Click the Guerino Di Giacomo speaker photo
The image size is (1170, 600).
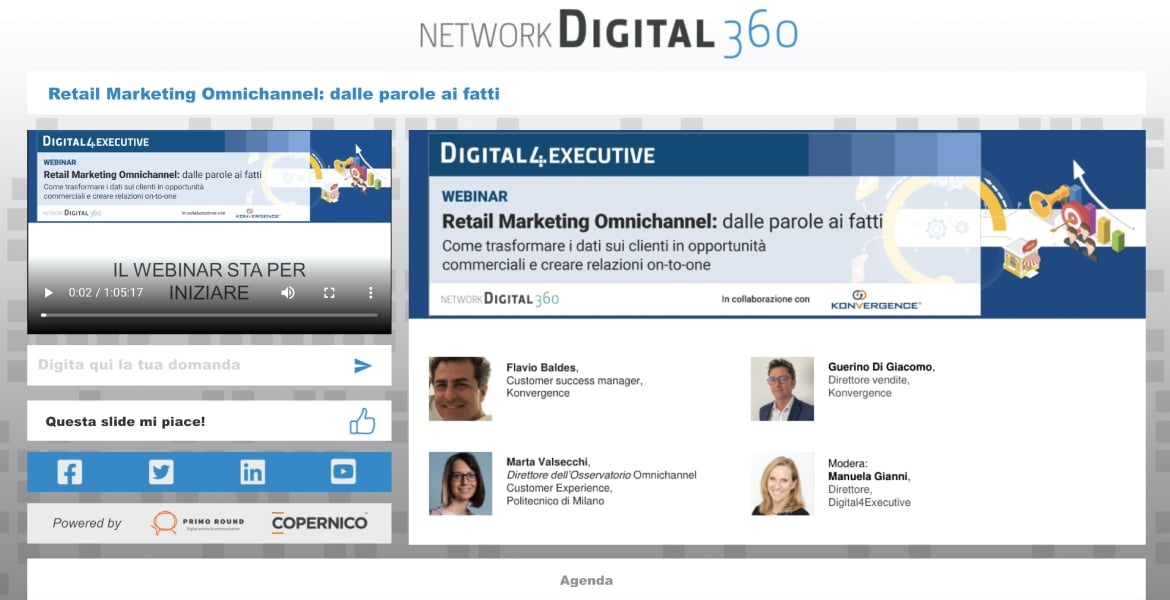click(x=782, y=389)
